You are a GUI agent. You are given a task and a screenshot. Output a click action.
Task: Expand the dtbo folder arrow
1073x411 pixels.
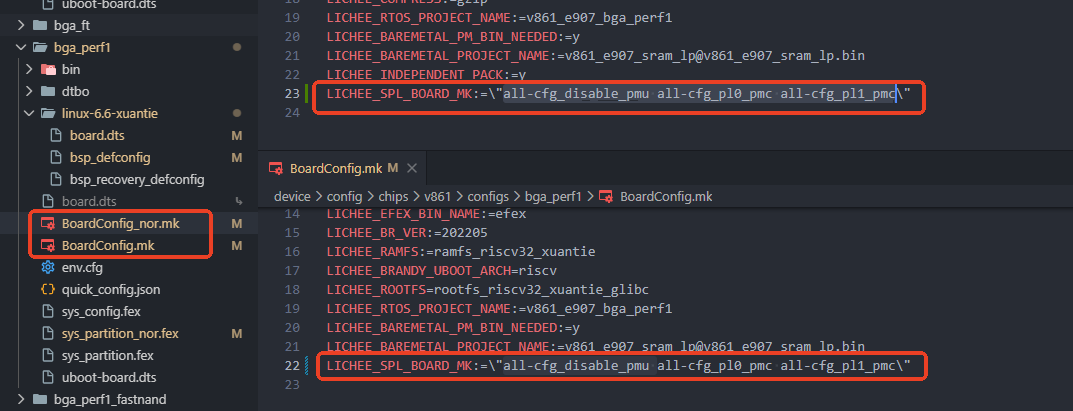[x=31, y=91]
